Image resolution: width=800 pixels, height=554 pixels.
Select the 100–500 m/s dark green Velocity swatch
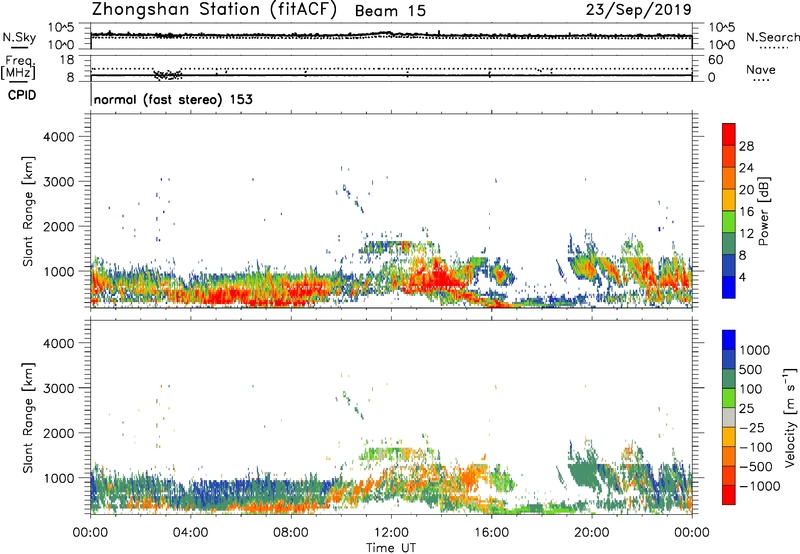(x=729, y=379)
